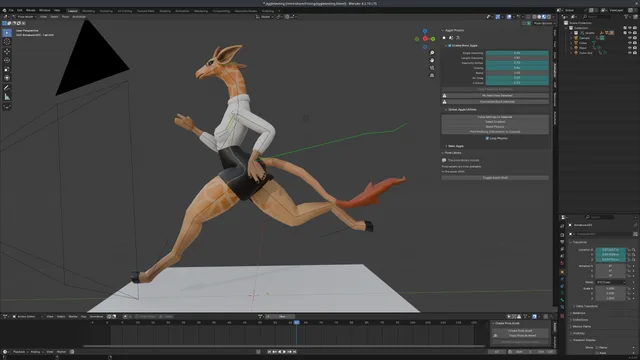This screenshot has height=360, width=640.
Task: Open the File menu
Action: tap(11, 10)
